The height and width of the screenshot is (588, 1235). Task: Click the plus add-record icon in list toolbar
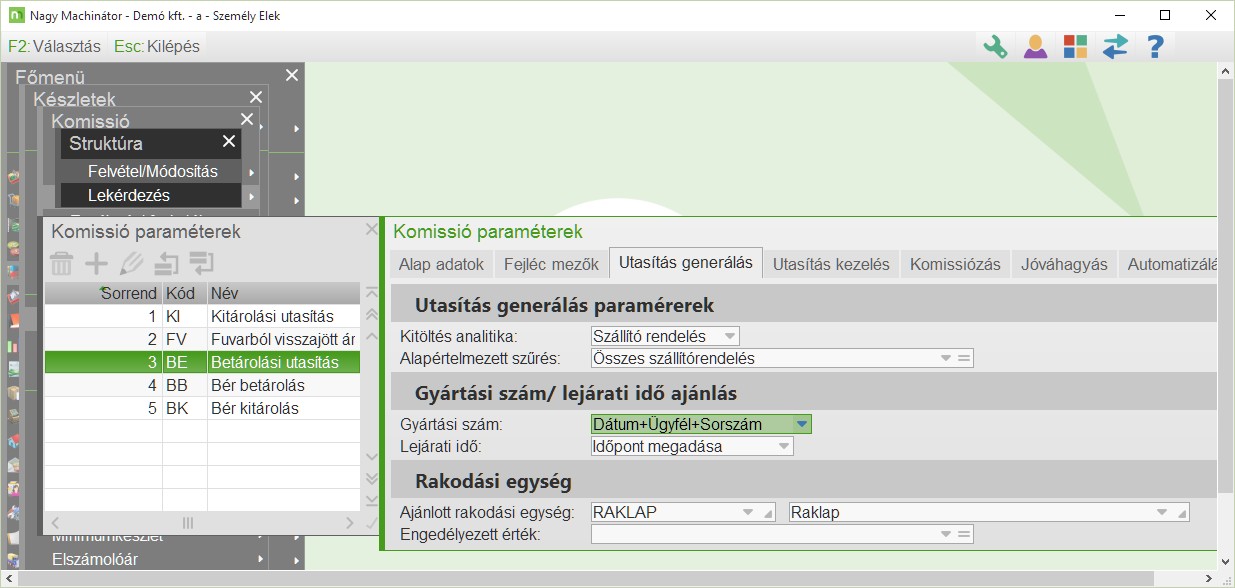tap(96, 264)
